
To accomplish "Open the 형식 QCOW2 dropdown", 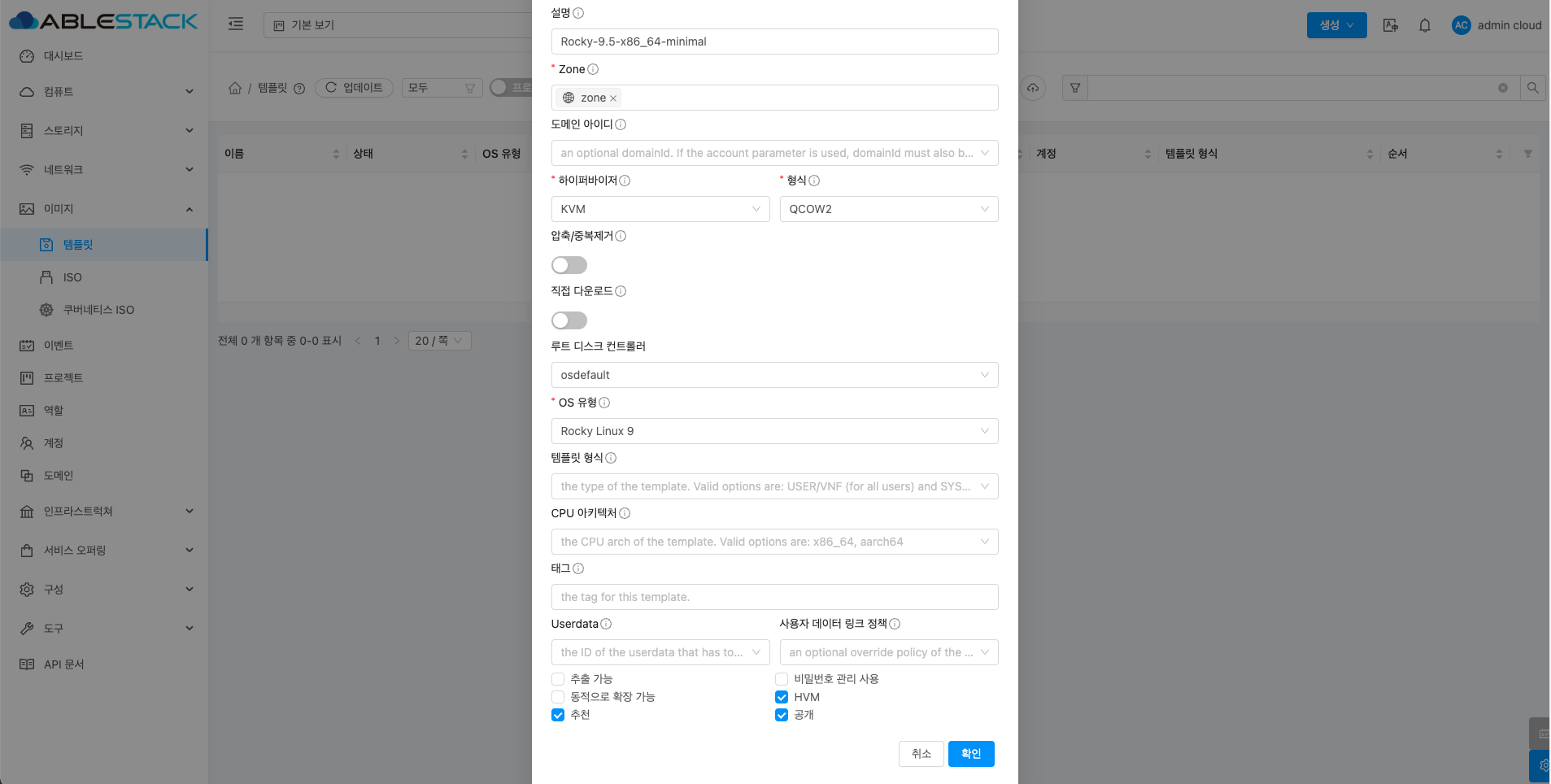I will tap(889, 209).
